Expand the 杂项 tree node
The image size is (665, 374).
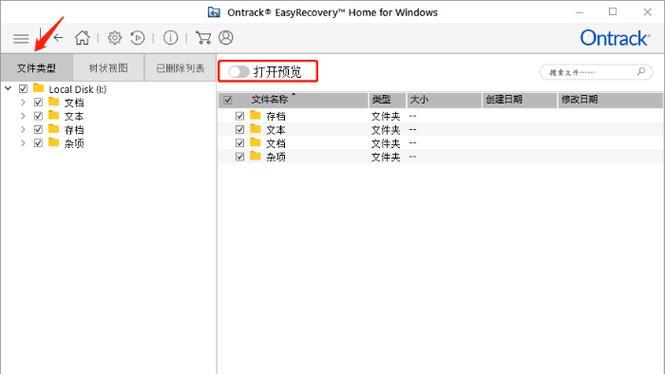tap(23, 143)
